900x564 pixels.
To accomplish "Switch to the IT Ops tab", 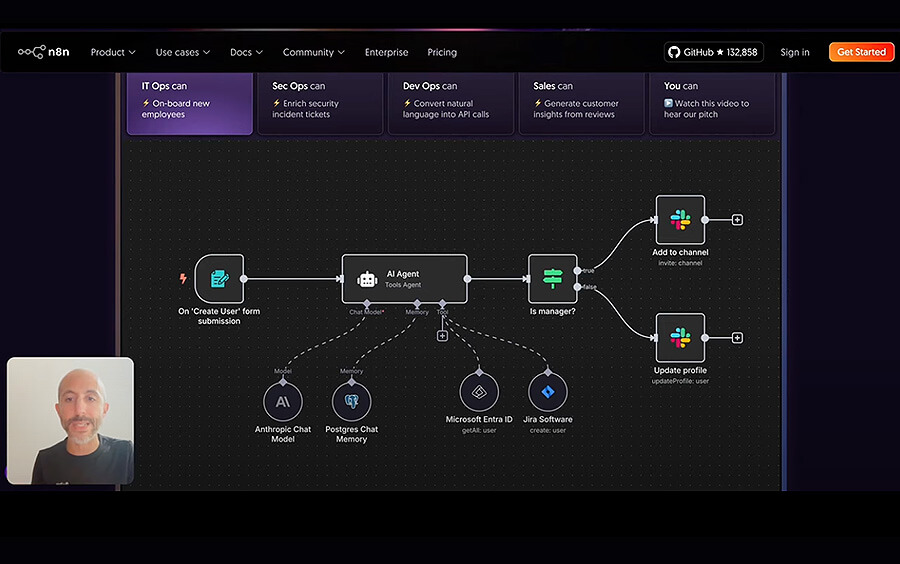I will point(189,101).
